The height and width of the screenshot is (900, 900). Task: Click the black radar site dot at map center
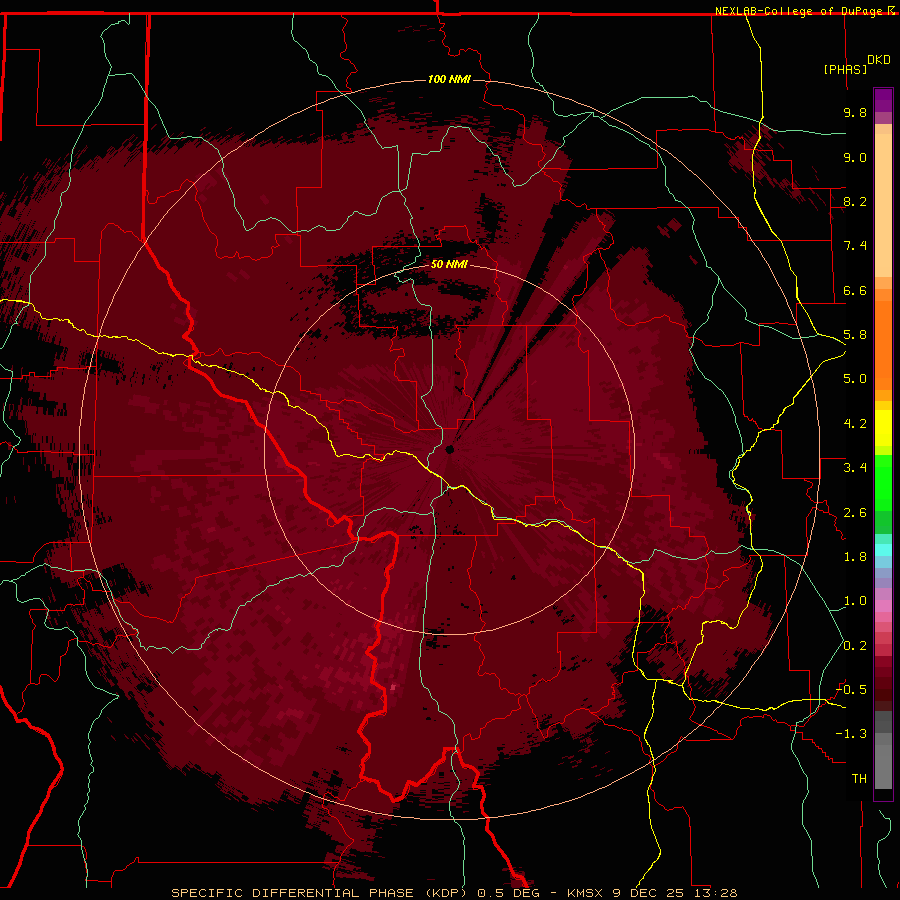[x=450, y=449]
